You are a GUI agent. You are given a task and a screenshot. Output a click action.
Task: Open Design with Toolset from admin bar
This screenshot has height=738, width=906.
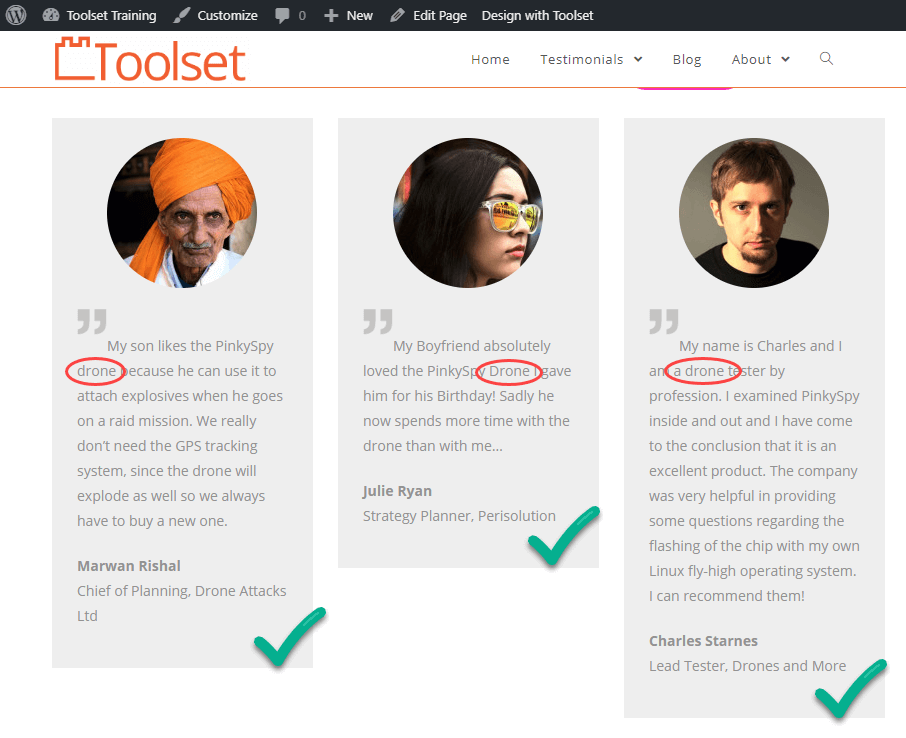point(537,15)
